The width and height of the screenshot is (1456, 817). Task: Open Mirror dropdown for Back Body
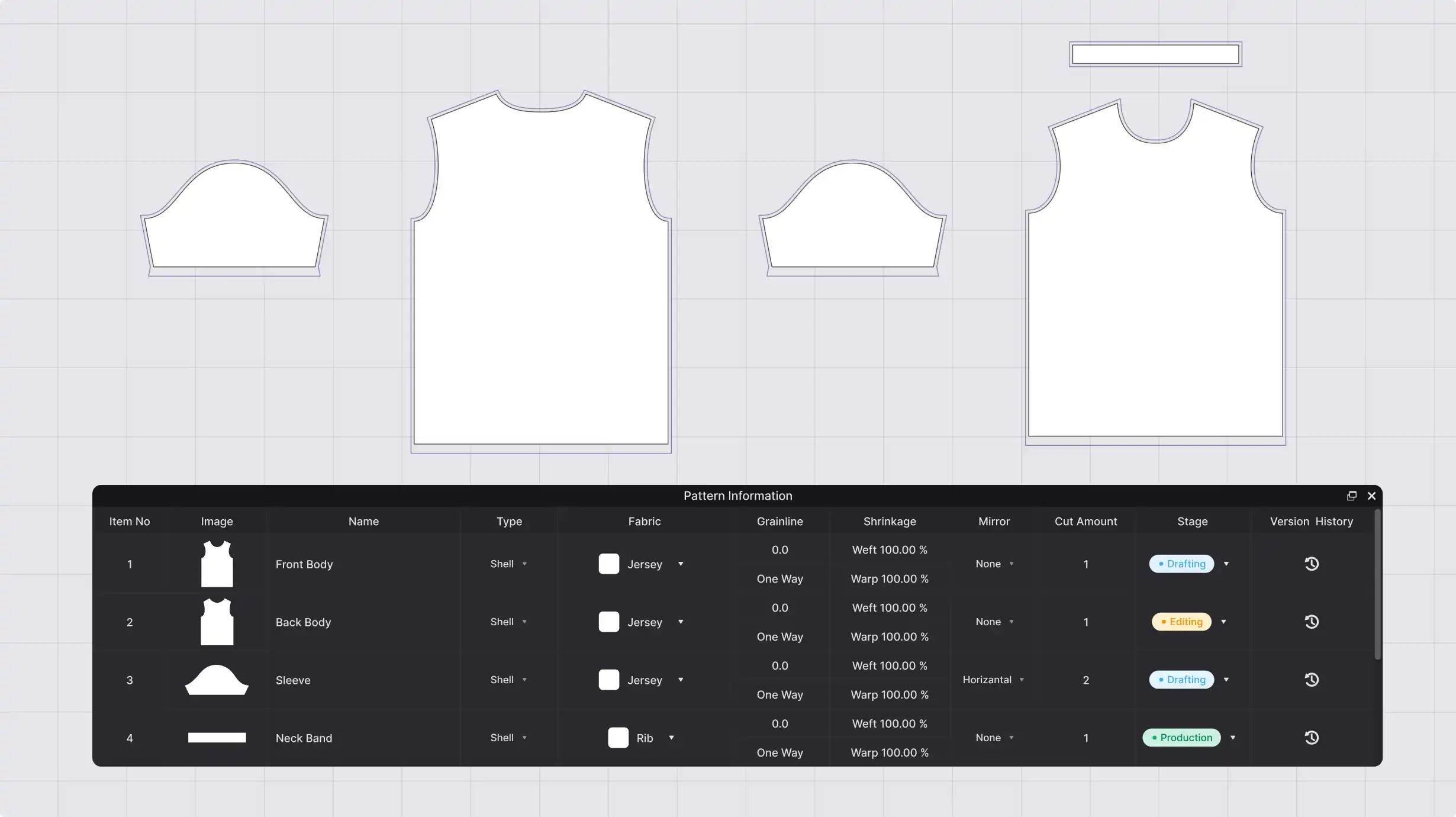click(994, 622)
